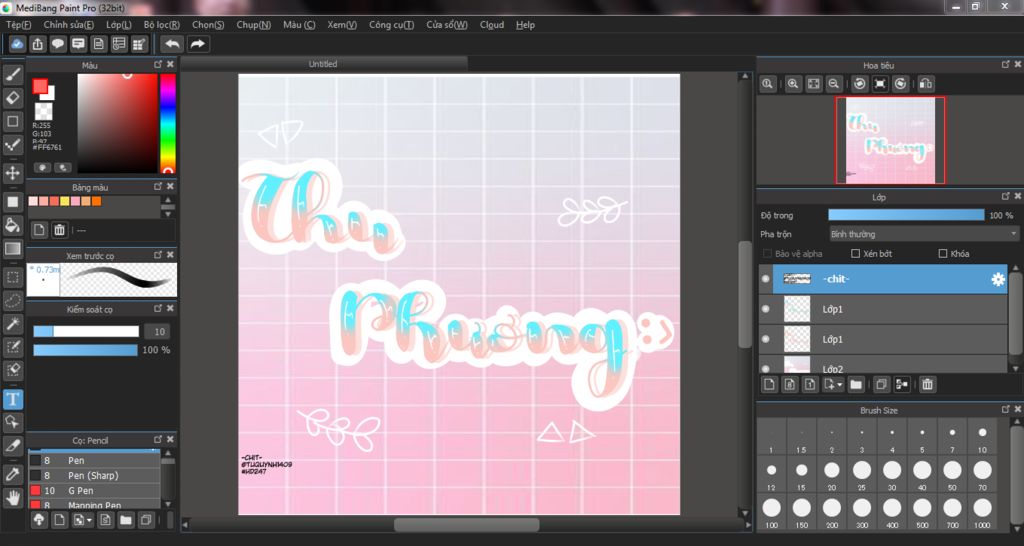Open the Công cụ(T) menu
Viewport: 1024px width, 546px height.
pos(391,25)
